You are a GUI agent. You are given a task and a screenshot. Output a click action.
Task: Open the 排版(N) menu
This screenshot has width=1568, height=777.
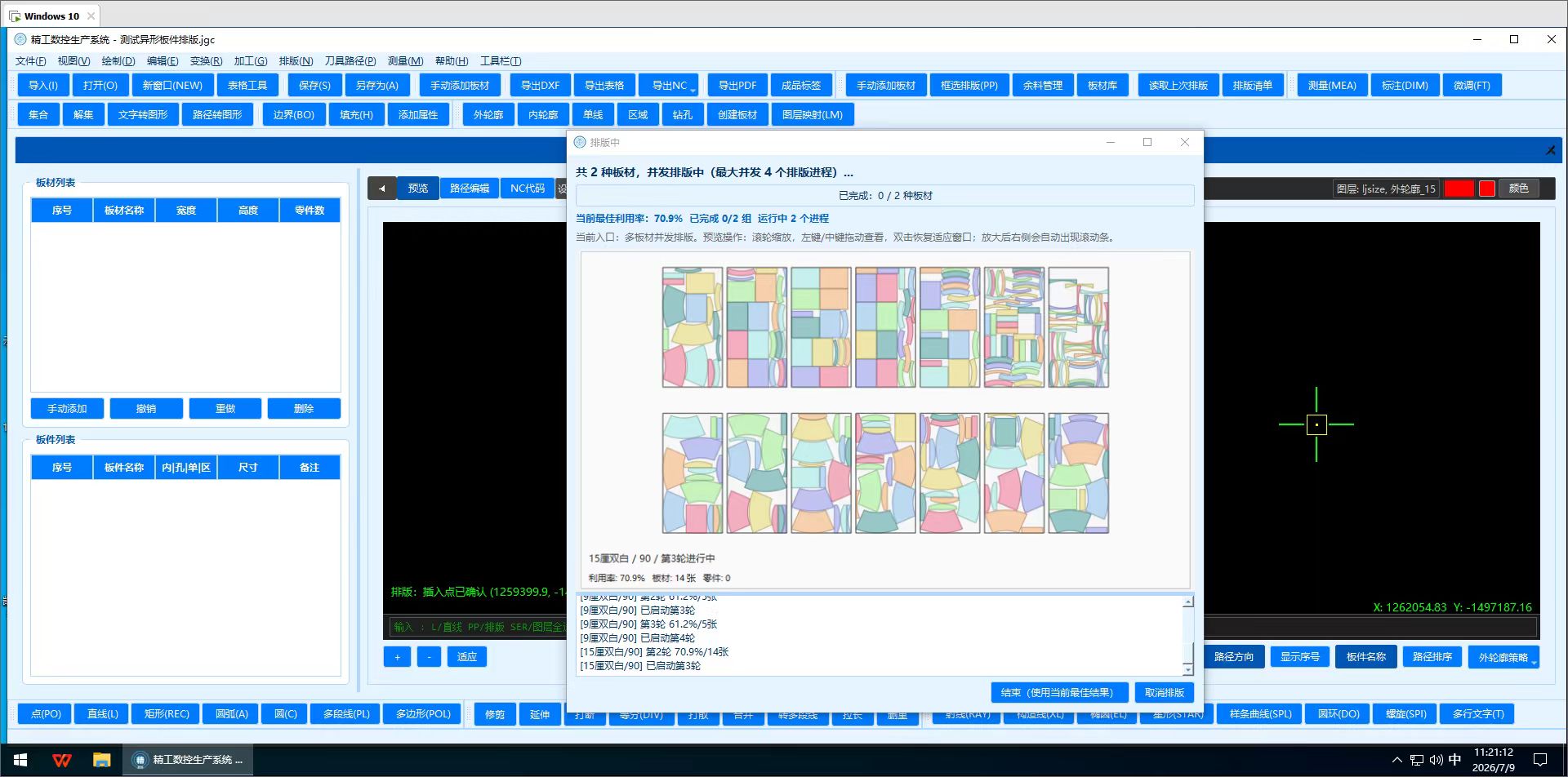point(296,61)
